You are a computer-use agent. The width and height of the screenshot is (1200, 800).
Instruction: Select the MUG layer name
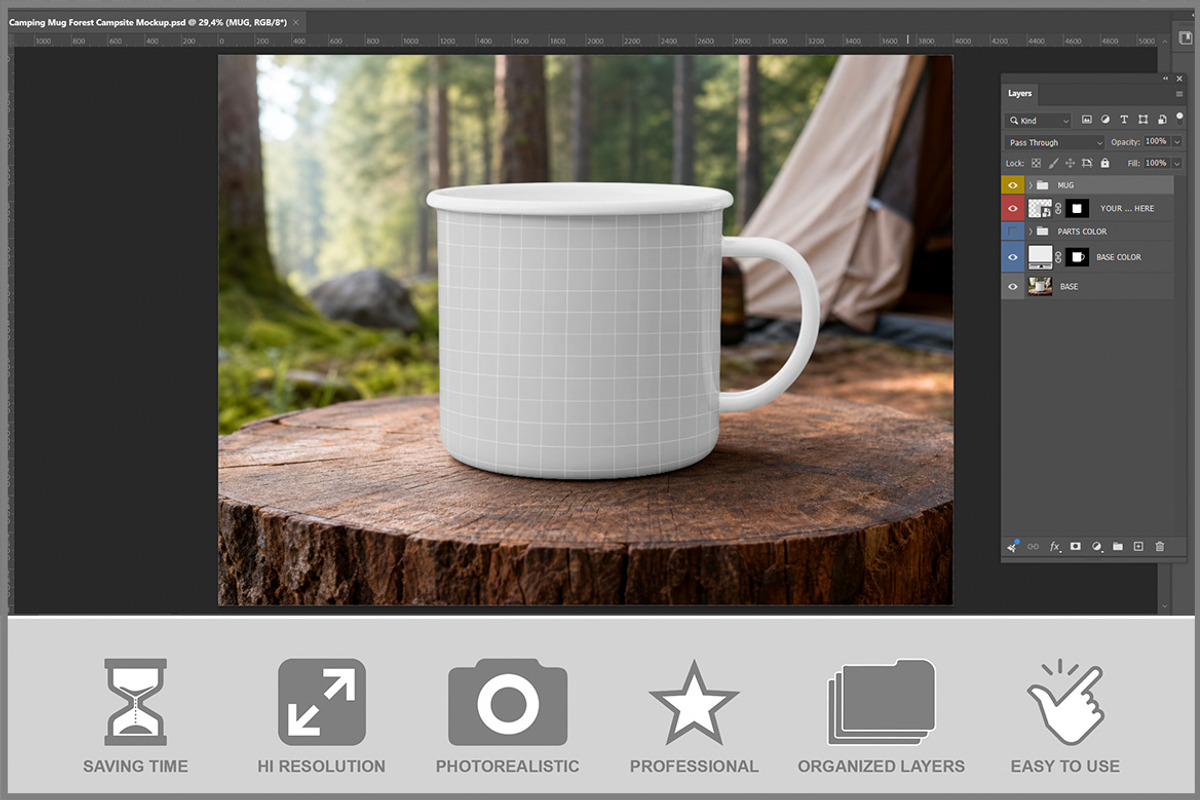[x=1066, y=185]
